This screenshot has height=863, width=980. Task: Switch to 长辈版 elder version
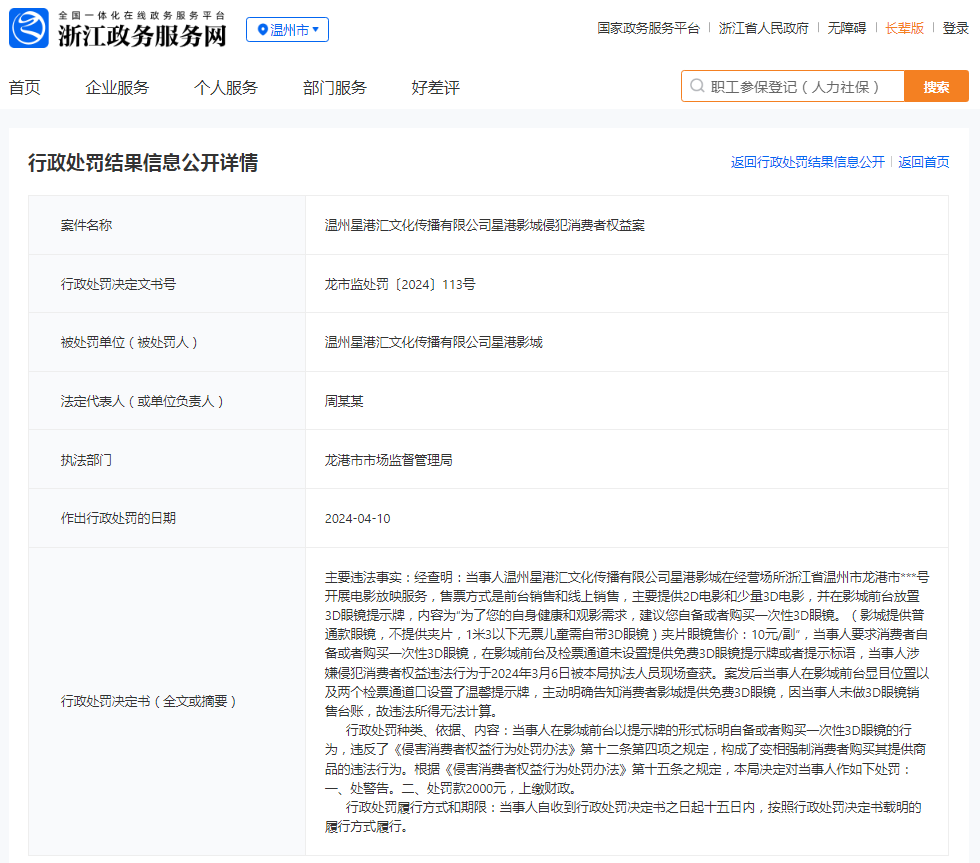click(904, 28)
